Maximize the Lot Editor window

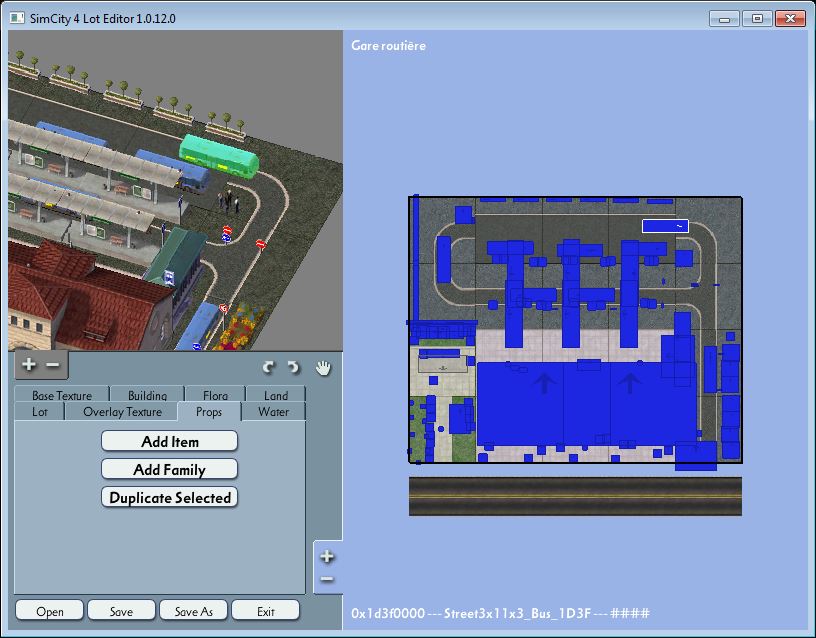[x=757, y=19]
